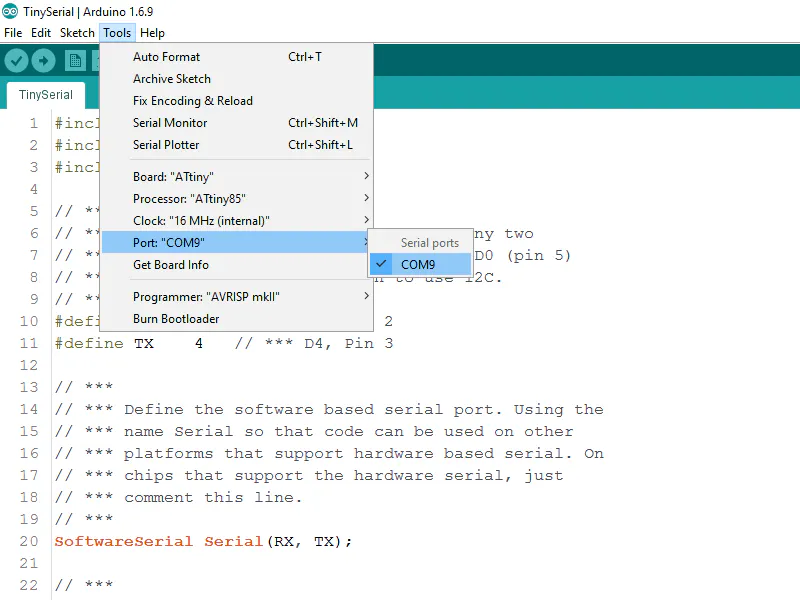
Task: Click line number 20 in gutter
Action: pyautogui.click(x=29, y=541)
